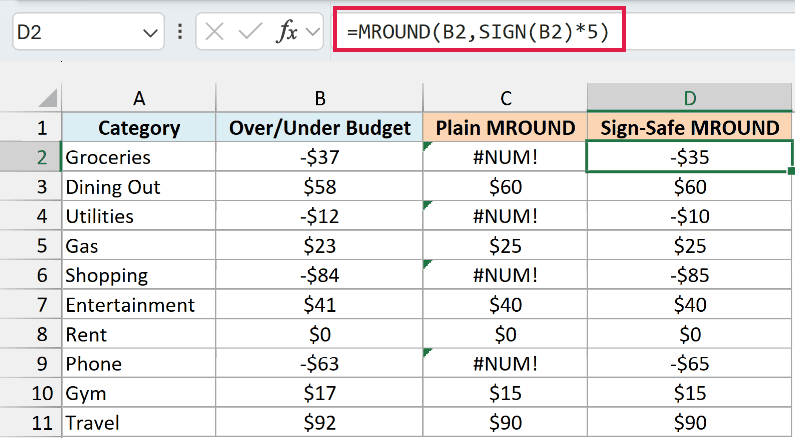The height and width of the screenshot is (438, 795).
Task: Click the Enter checkmark formula button
Action: [250, 32]
